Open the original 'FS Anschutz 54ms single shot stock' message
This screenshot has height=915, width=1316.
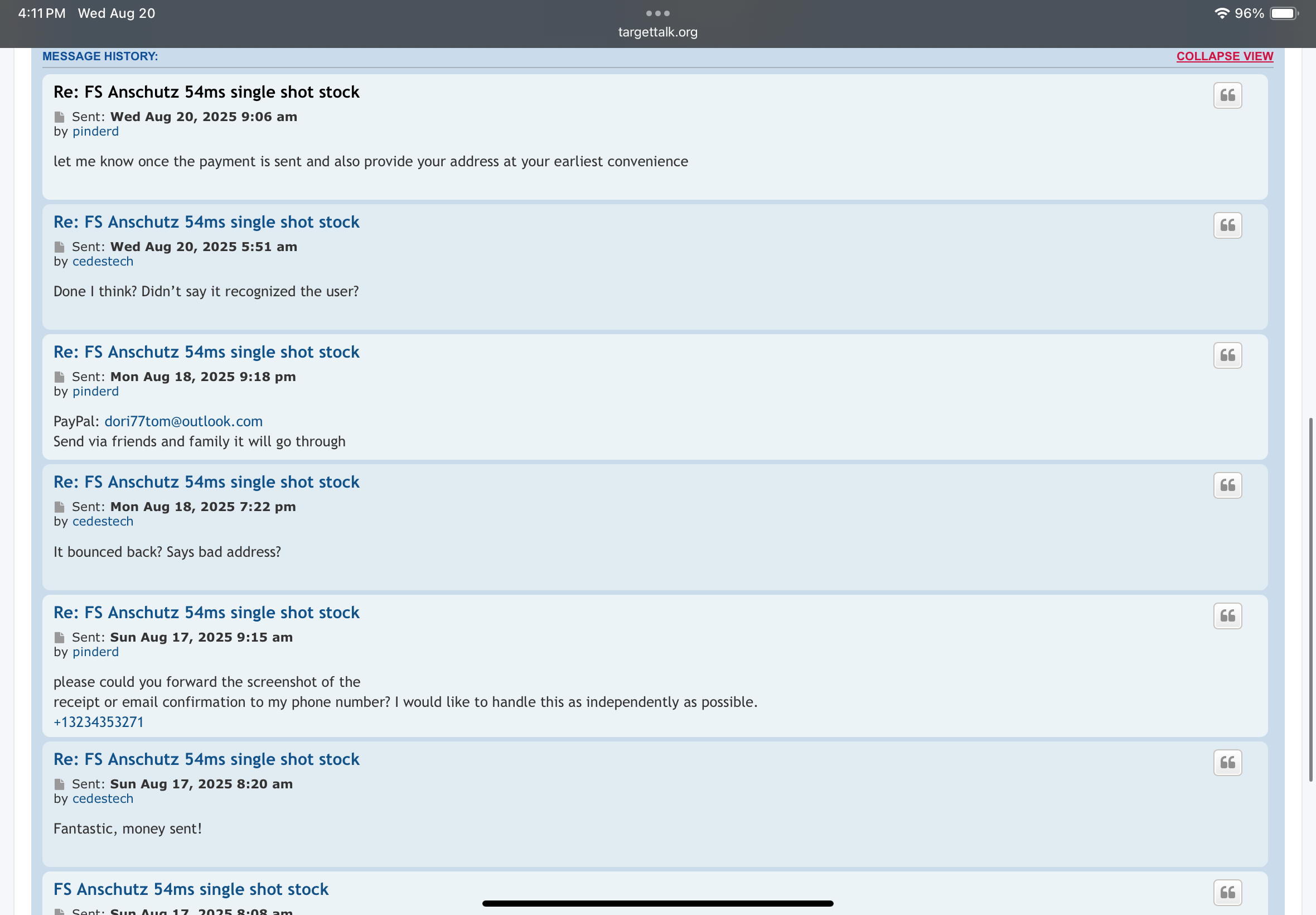click(191, 889)
